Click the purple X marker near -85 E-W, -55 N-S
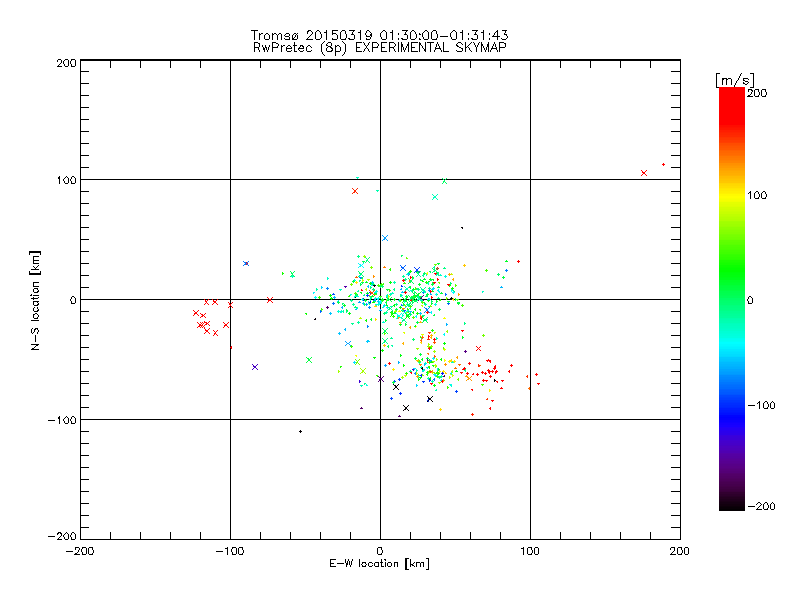 (x=255, y=367)
